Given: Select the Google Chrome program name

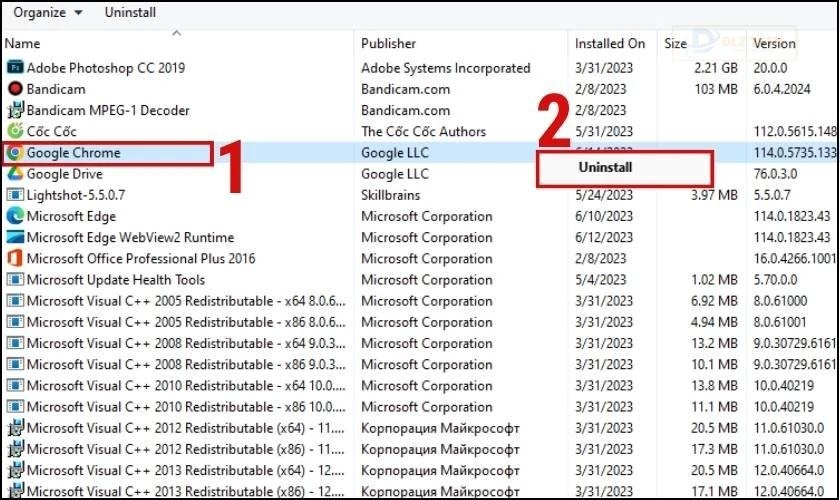Looking at the screenshot, I should click(73, 153).
